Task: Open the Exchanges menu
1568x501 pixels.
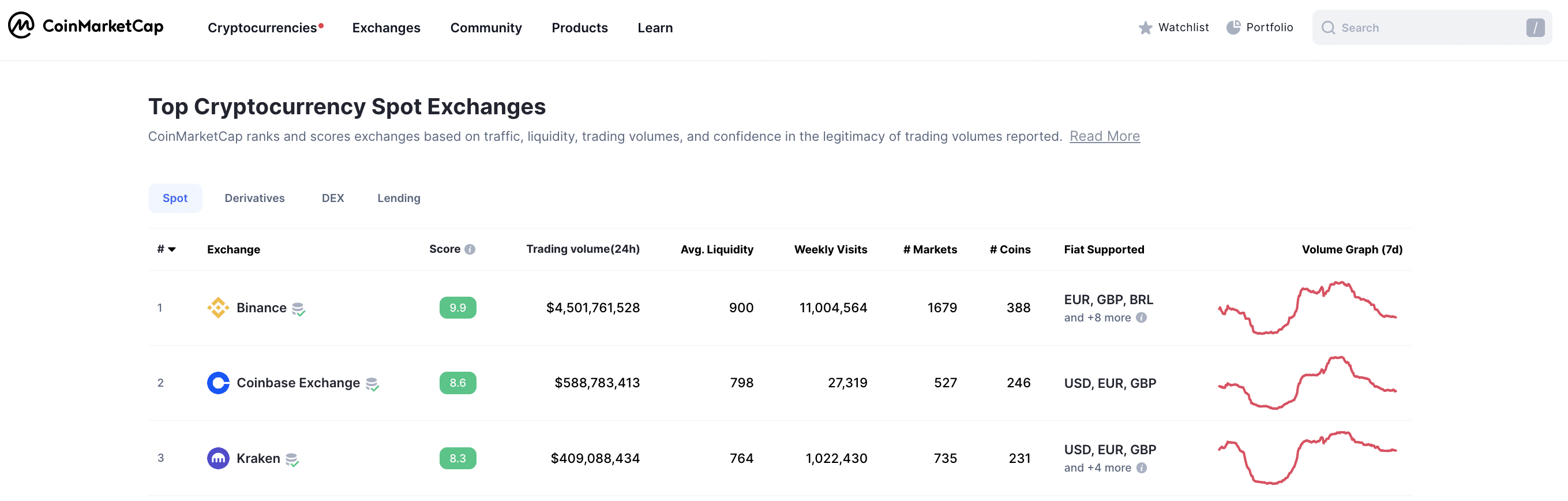Action: [x=386, y=28]
